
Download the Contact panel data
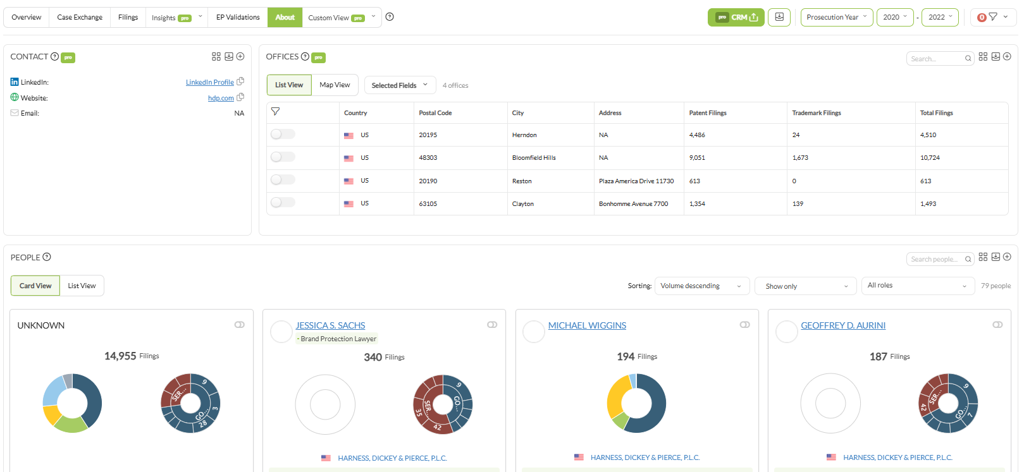(229, 57)
